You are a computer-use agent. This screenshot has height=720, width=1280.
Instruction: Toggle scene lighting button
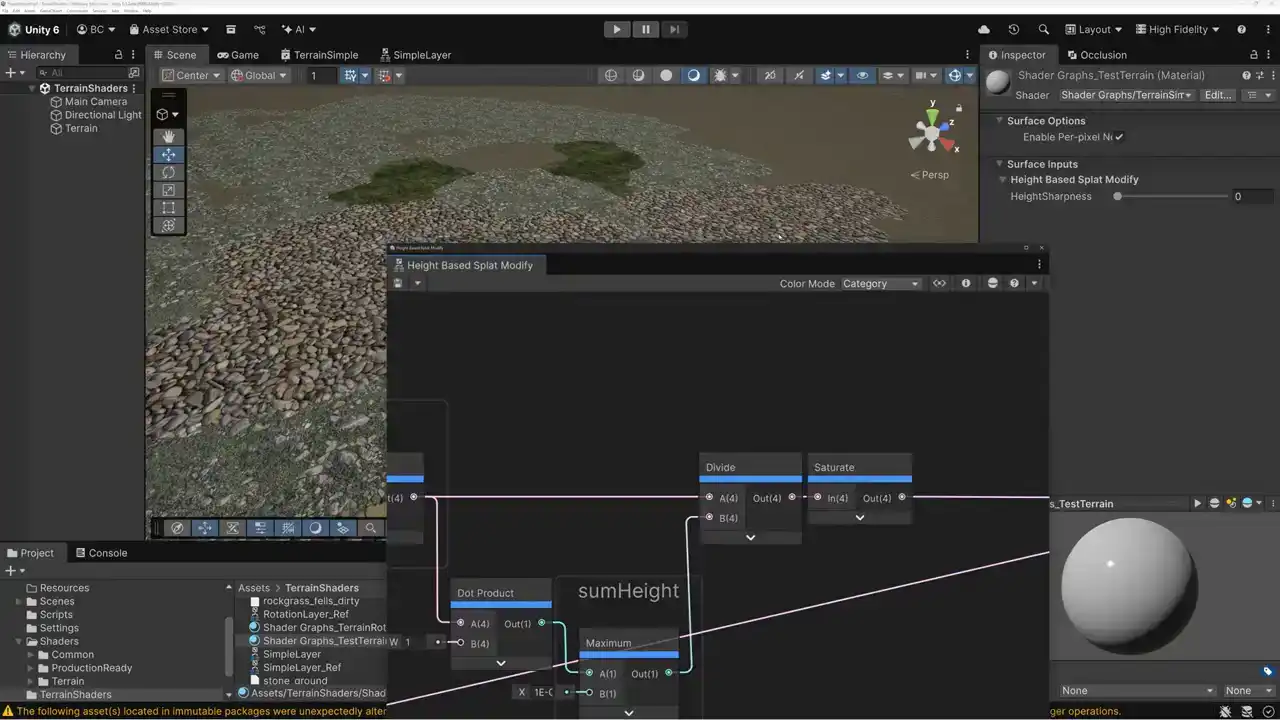[x=693, y=75]
